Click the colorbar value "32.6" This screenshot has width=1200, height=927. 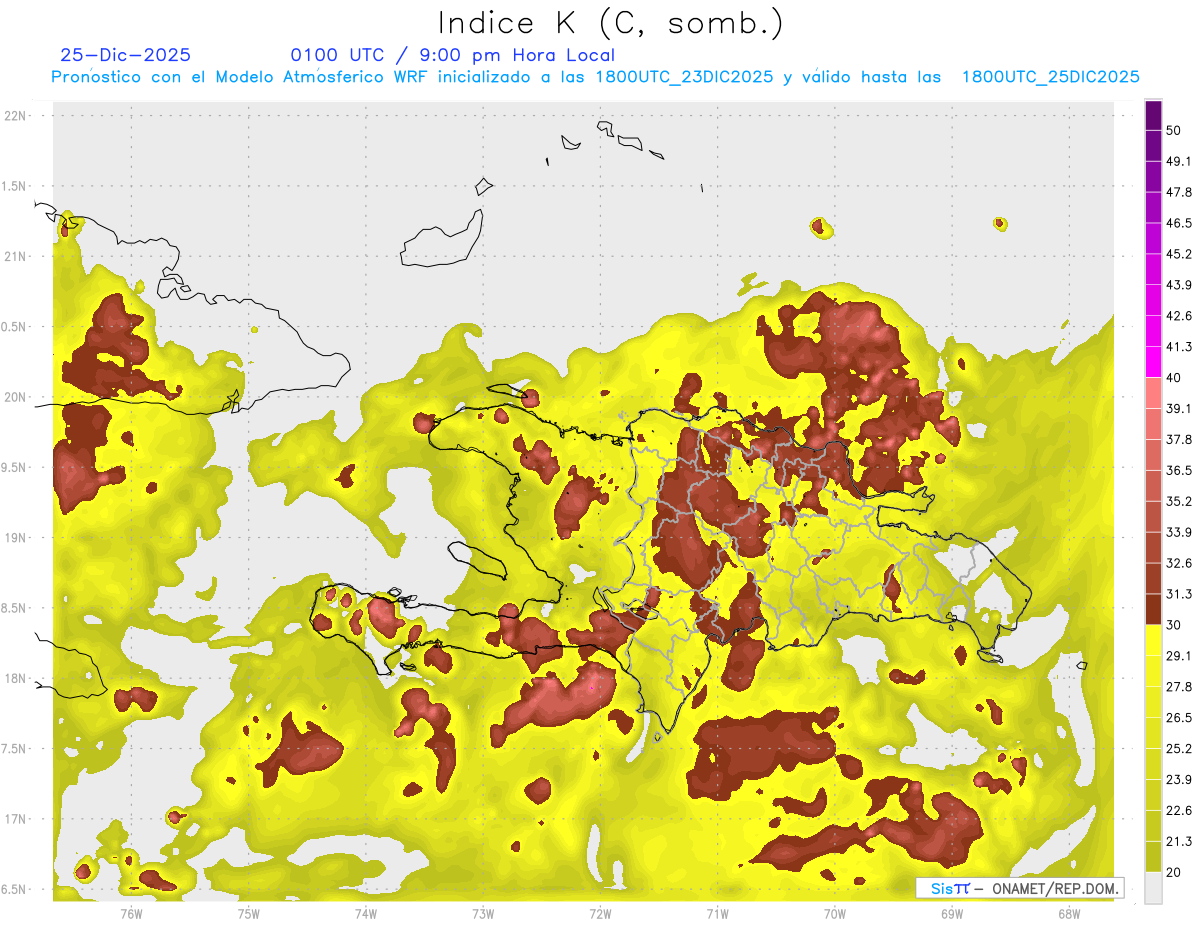pyautogui.click(x=1179, y=563)
